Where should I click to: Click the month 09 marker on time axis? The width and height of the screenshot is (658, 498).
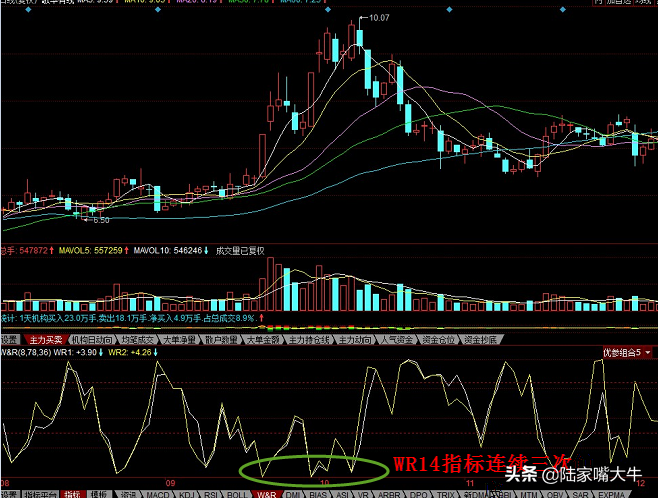[x=170, y=483]
